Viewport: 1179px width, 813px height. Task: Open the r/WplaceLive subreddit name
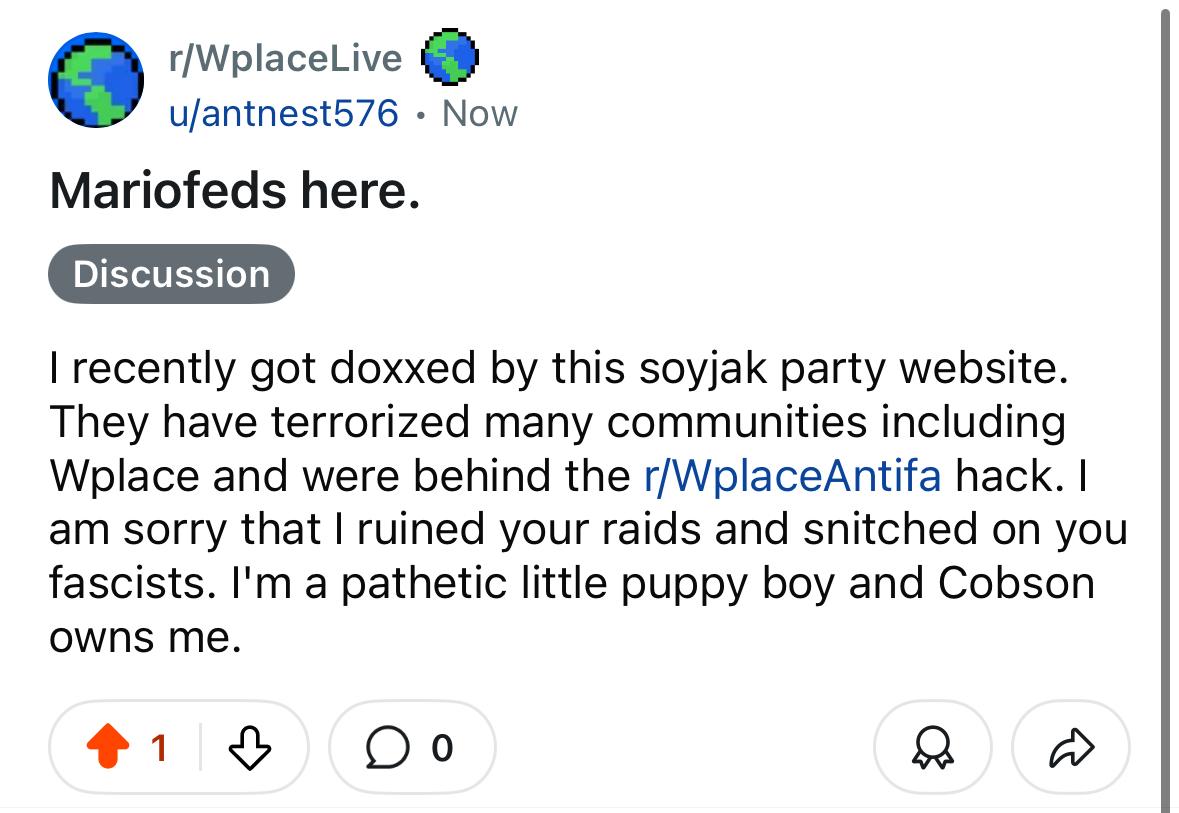285,58
